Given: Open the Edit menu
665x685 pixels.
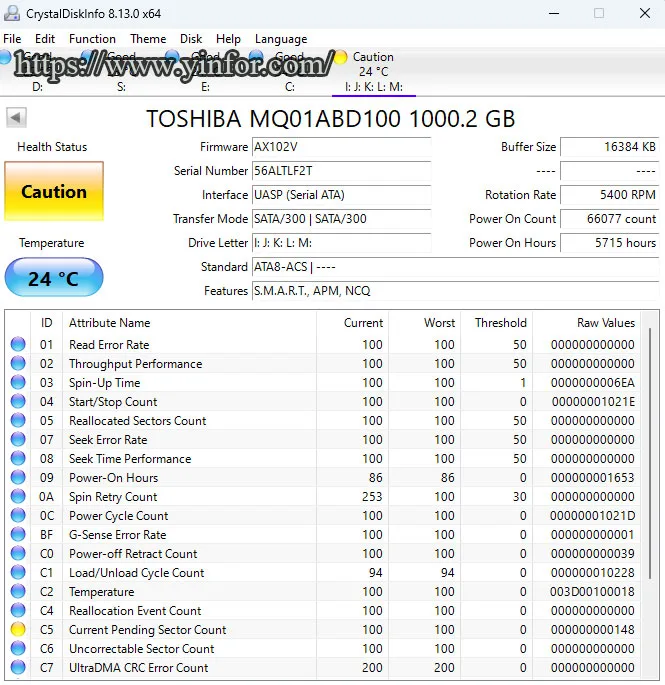Looking at the screenshot, I should click(45, 39).
